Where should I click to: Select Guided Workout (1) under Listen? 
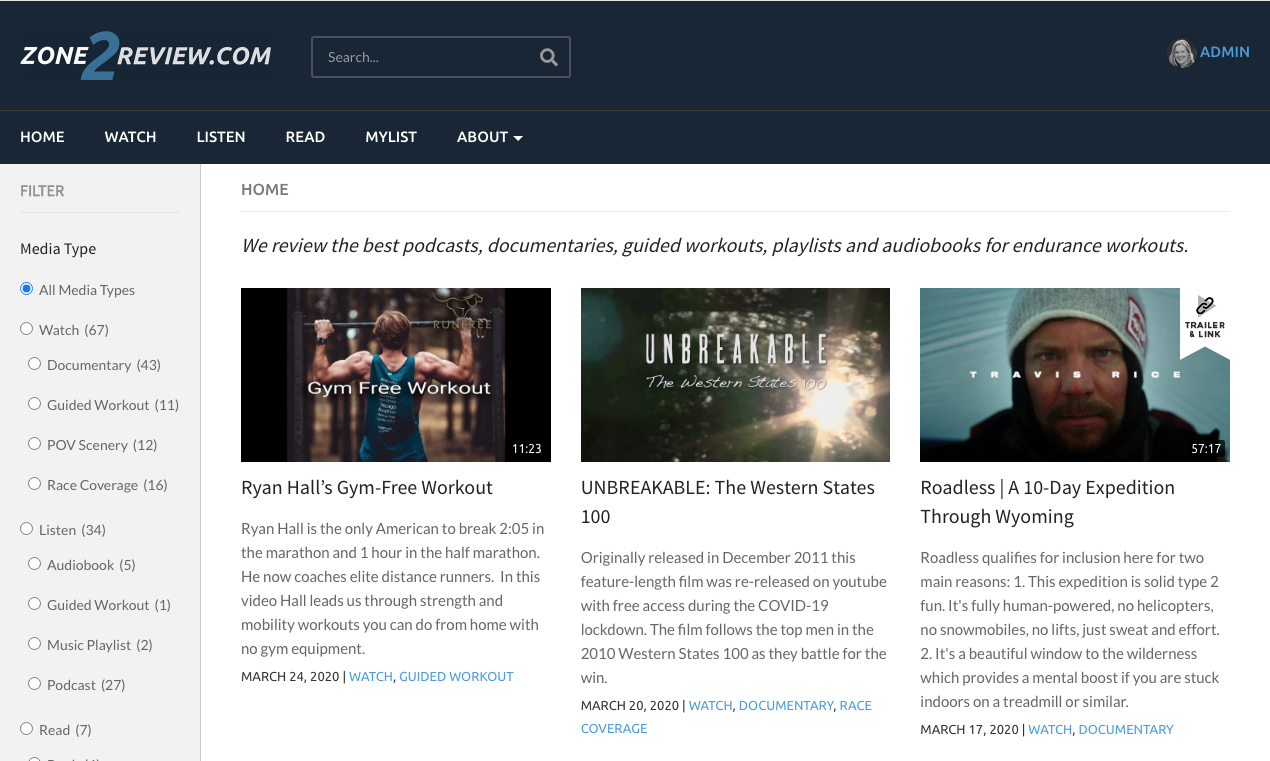point(35,604)
